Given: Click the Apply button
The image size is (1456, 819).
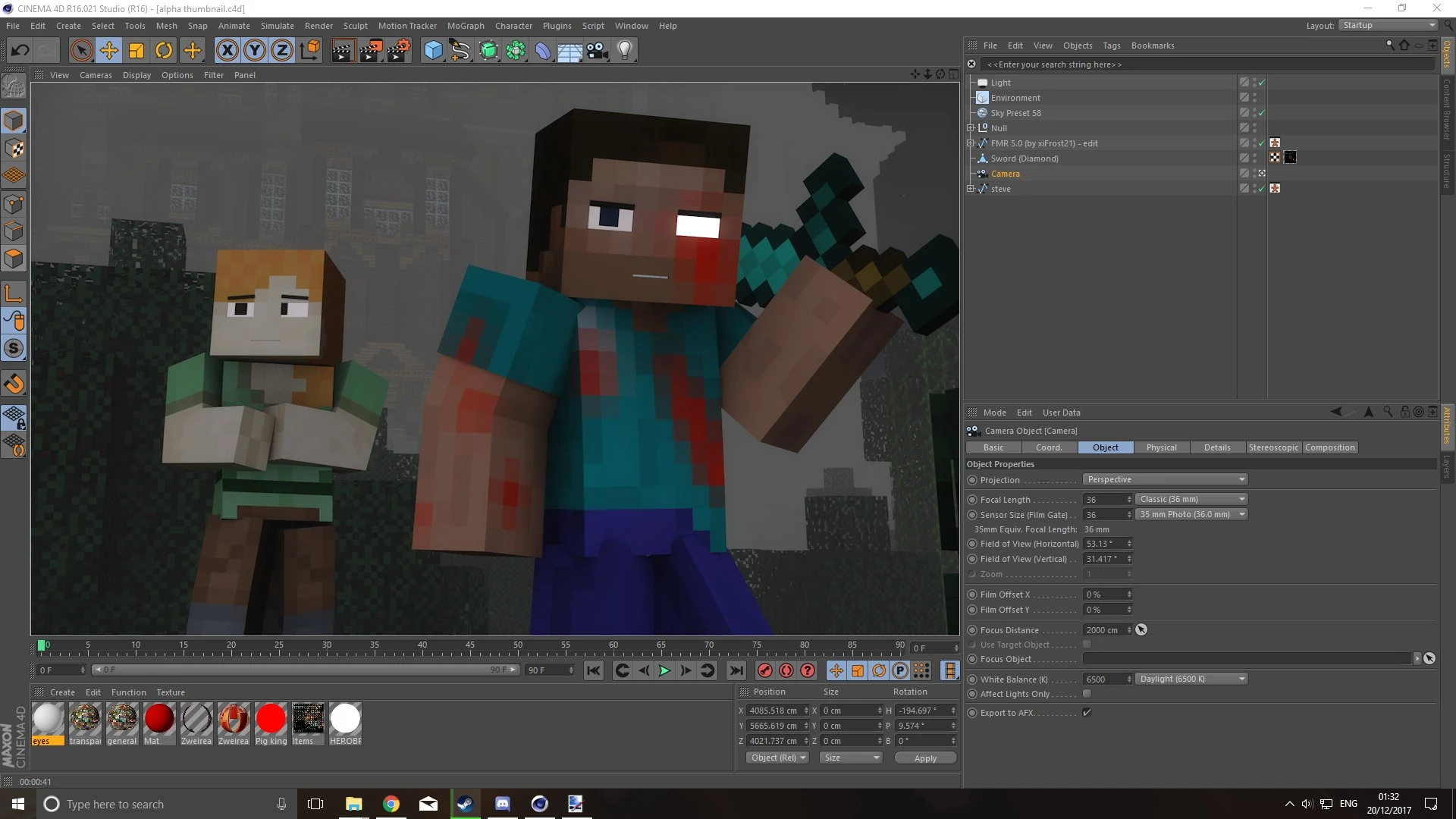Looking at the screenshot, I should click(x=924, y=758).
